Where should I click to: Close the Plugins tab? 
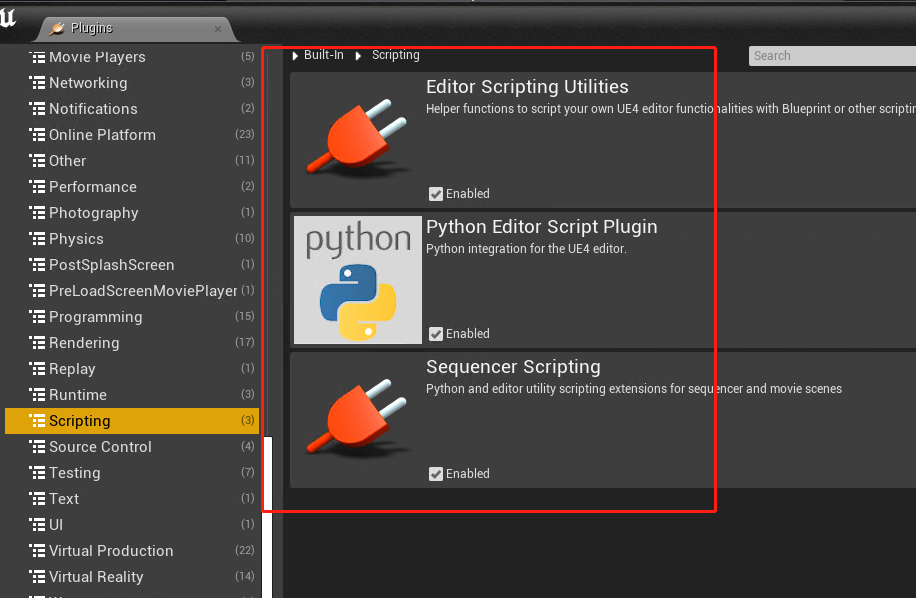pyautogui.click(x=218, y=29)
